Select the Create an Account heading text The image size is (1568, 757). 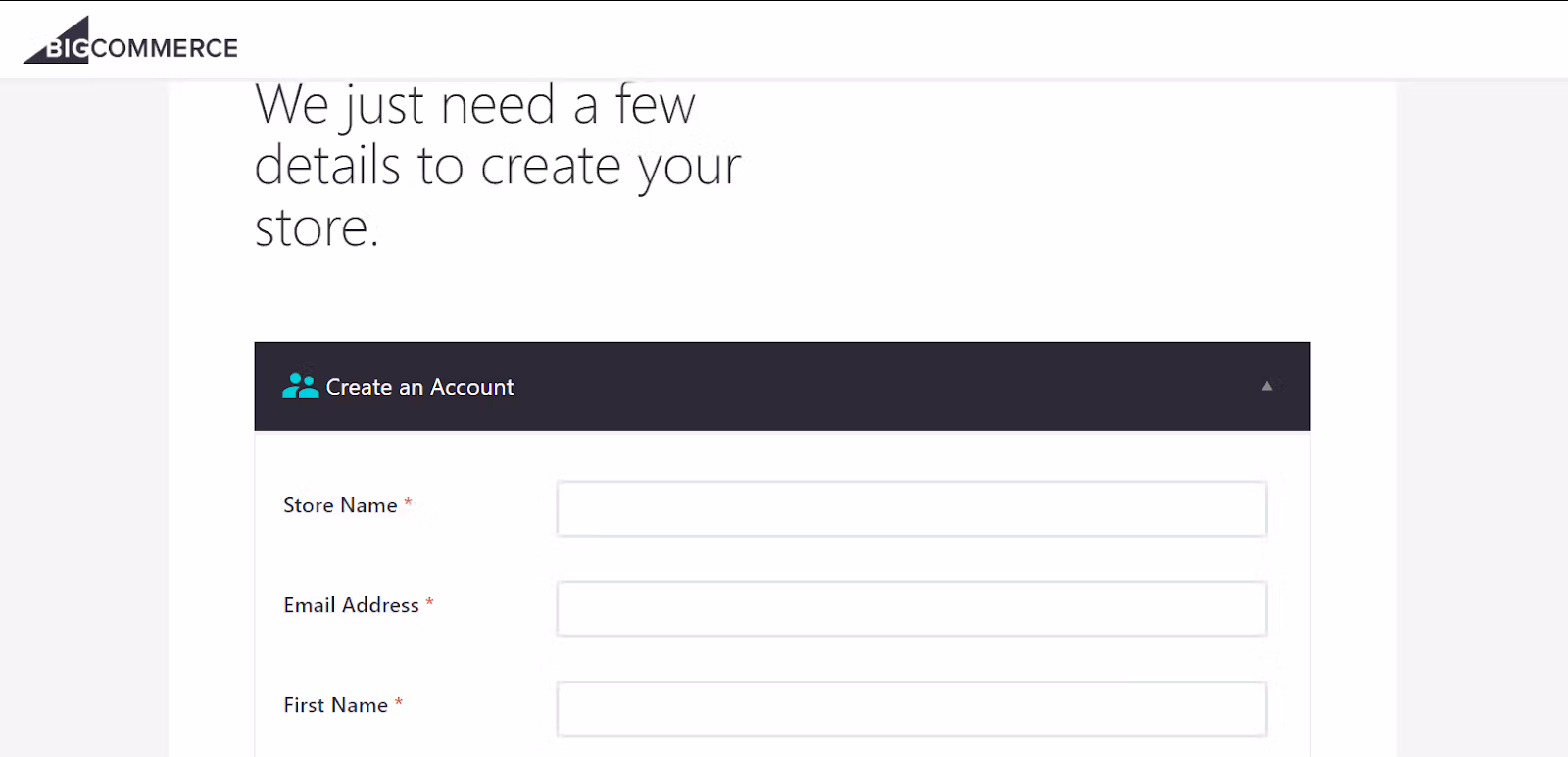(419, 387)
